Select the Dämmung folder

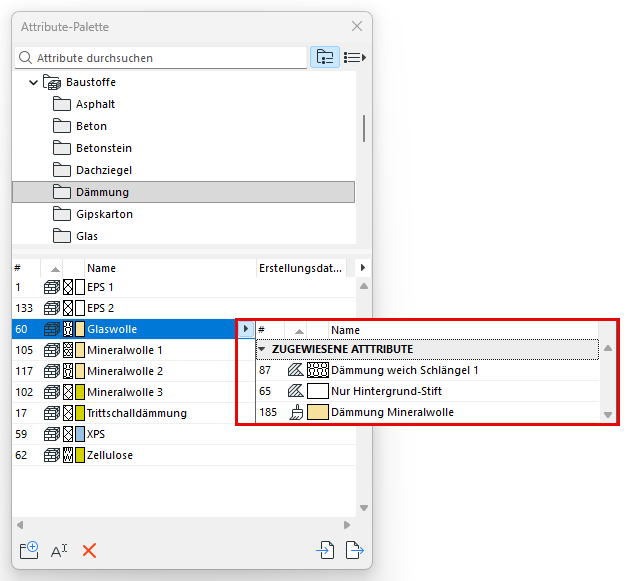click(x=183, y=192)
